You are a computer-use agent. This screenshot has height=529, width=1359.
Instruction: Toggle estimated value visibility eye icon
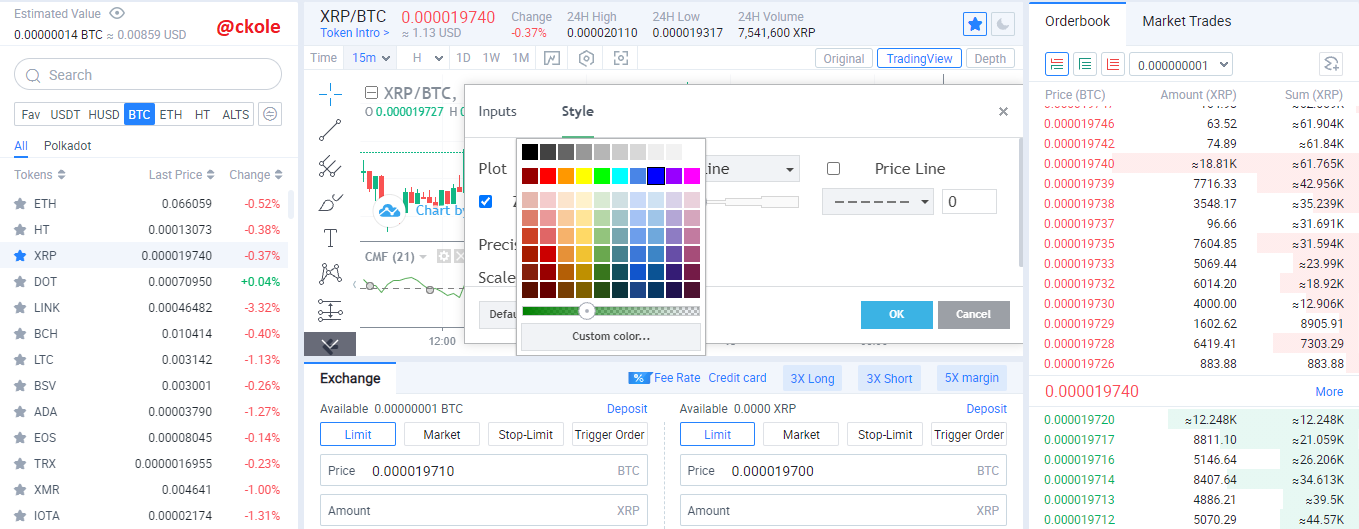117,13
